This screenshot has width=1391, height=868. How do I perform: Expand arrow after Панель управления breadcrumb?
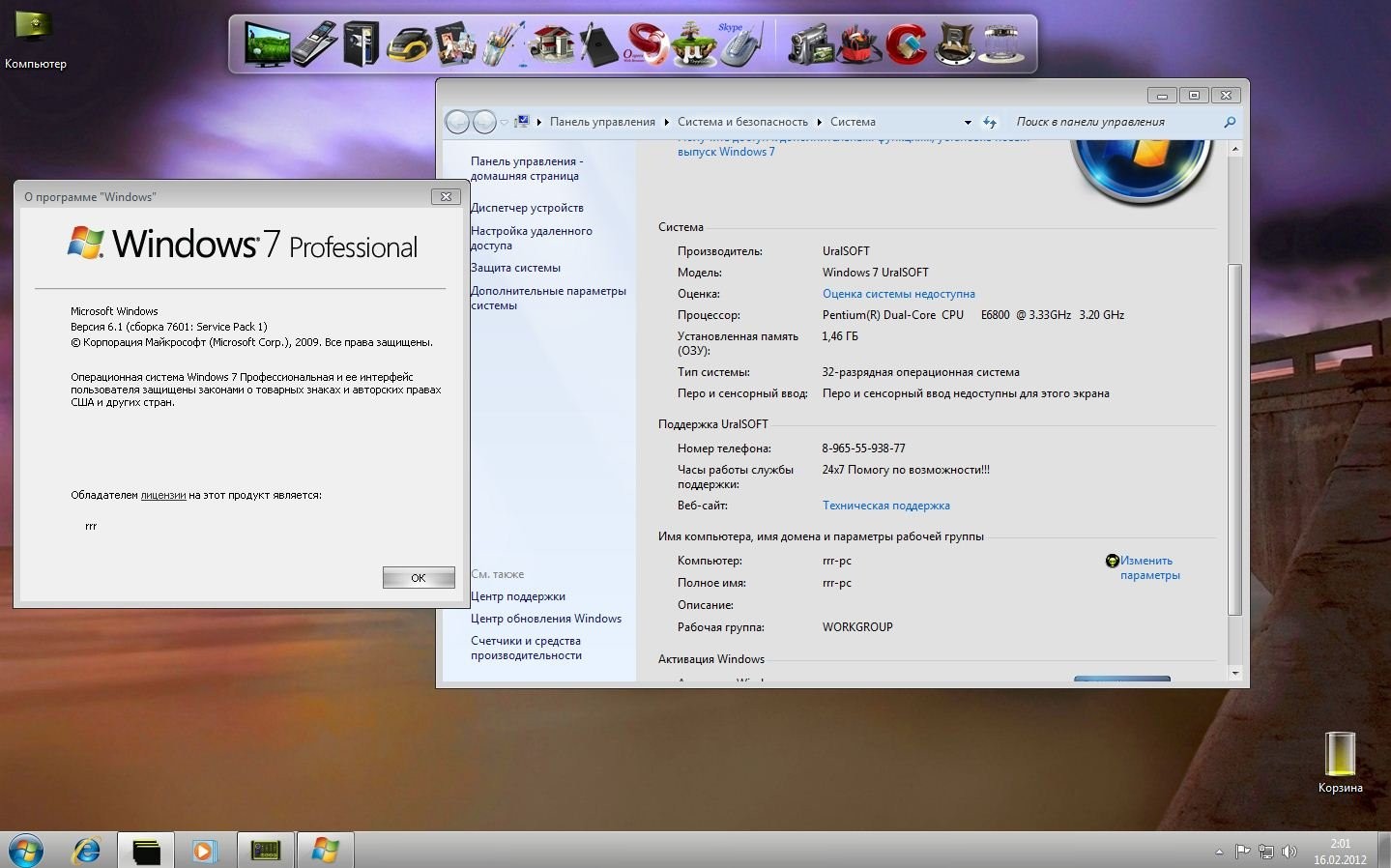666,122
